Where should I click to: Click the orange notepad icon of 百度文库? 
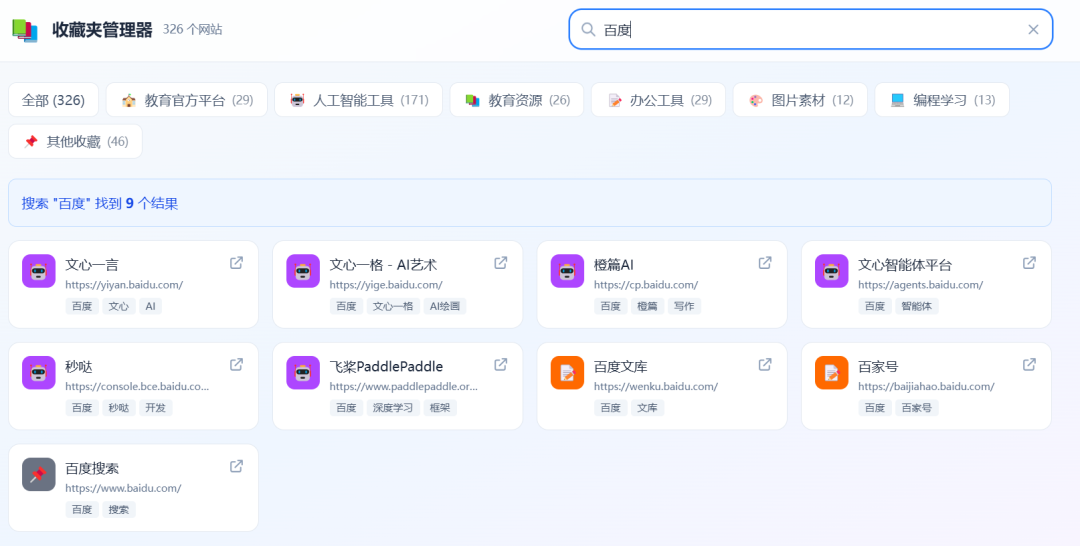[567, 373]
